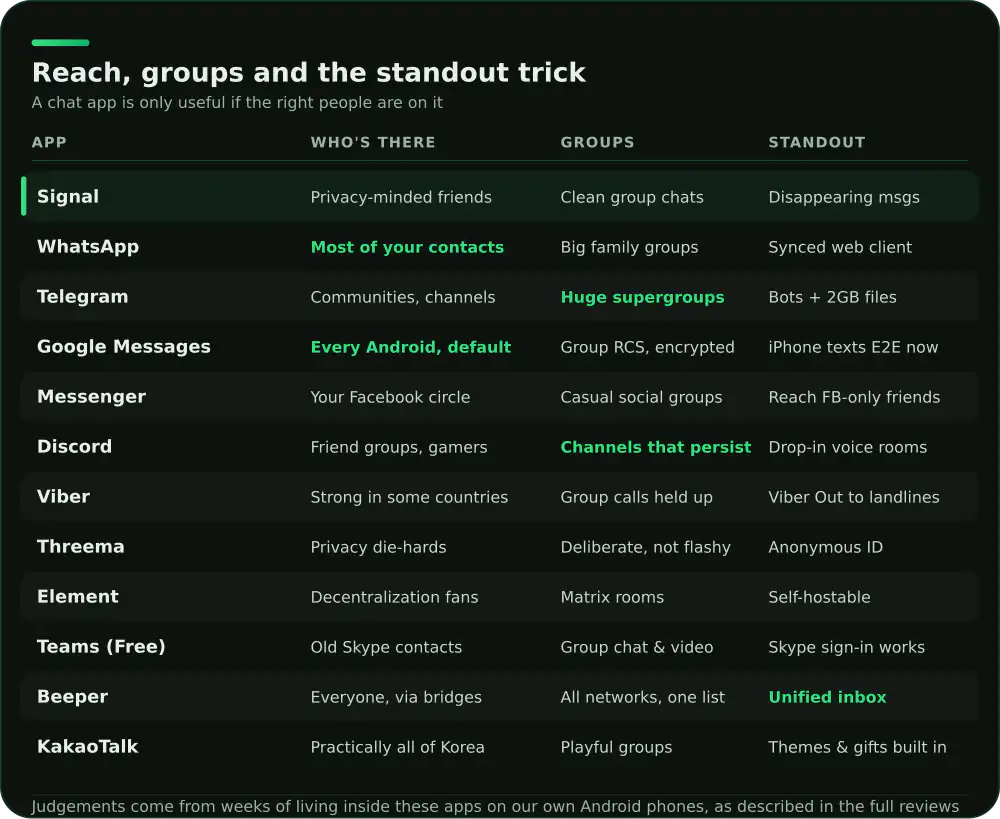
Task: Click the Google Messages app name
Action: tap(124, 347)
